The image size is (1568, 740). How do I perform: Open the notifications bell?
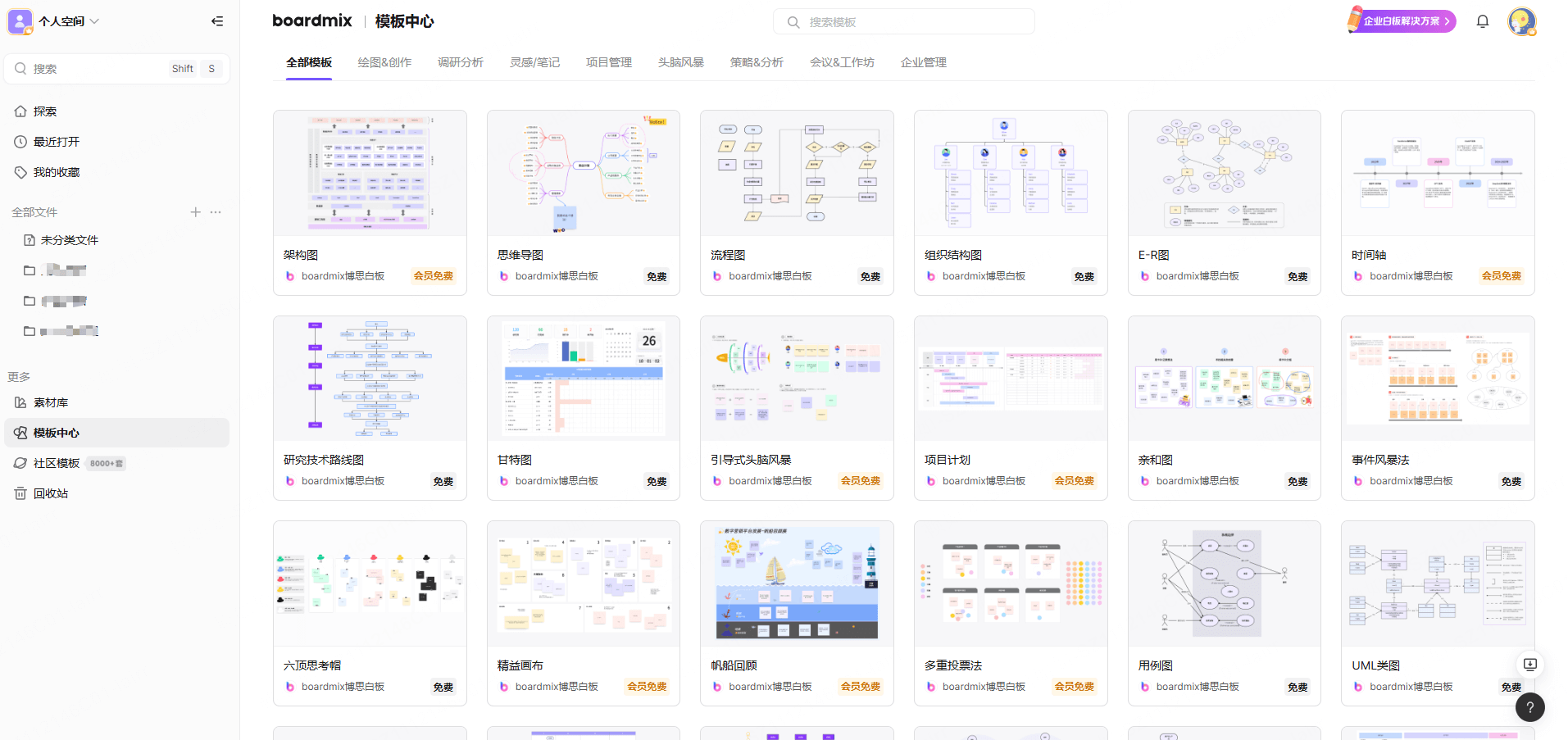coord(1482,21)
